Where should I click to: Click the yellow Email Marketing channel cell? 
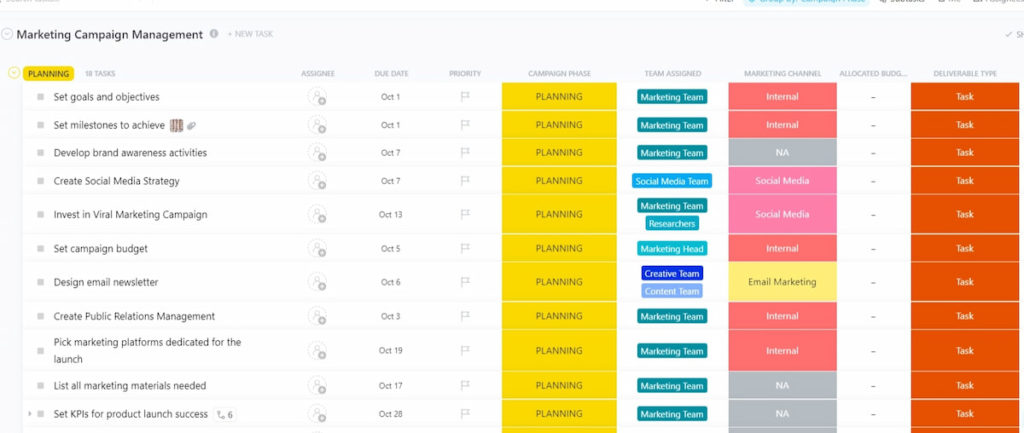tap(782, 282)
